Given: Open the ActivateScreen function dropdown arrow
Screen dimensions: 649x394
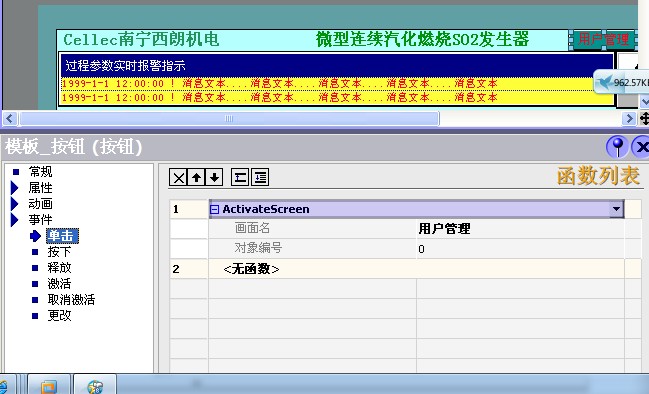Looking at the screenshot, I should (x=616, y=209).
